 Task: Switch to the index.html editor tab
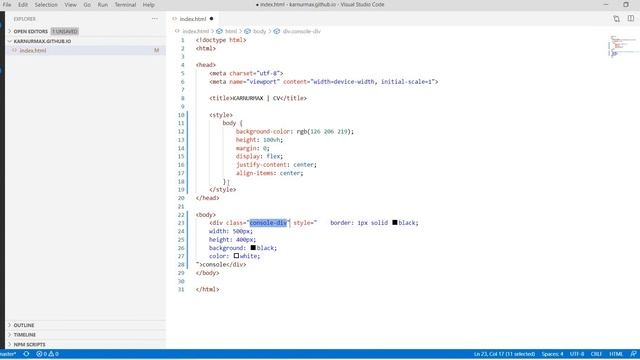point(193,19)
